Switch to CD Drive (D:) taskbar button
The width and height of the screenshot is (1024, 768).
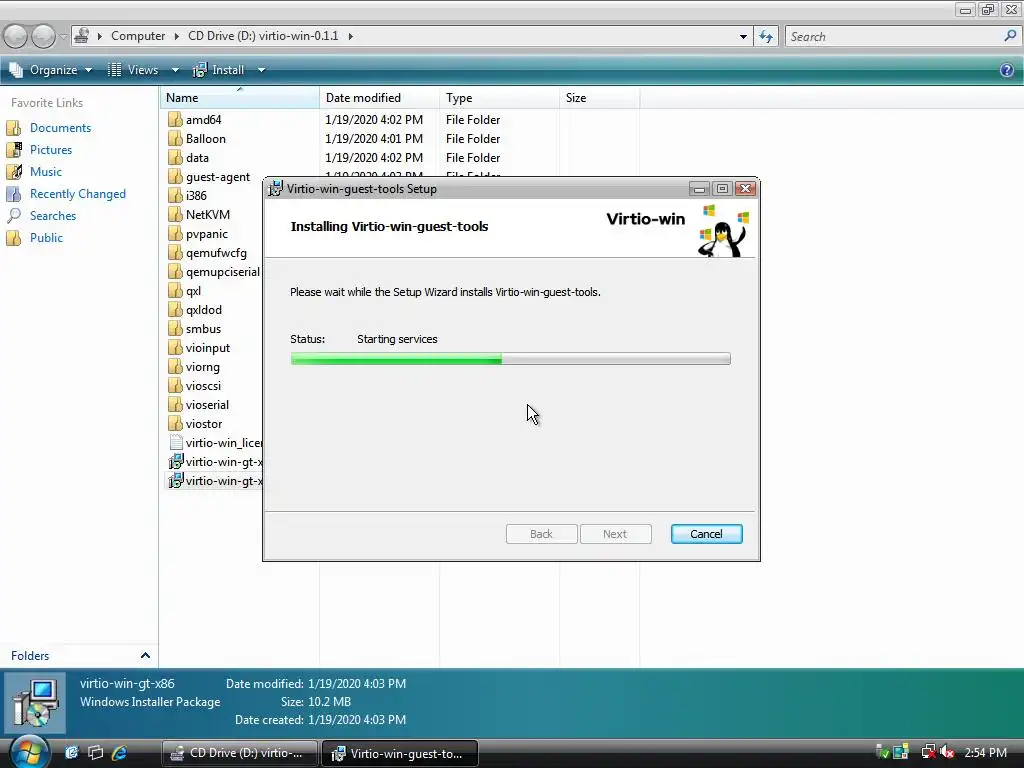pos(240,753)
